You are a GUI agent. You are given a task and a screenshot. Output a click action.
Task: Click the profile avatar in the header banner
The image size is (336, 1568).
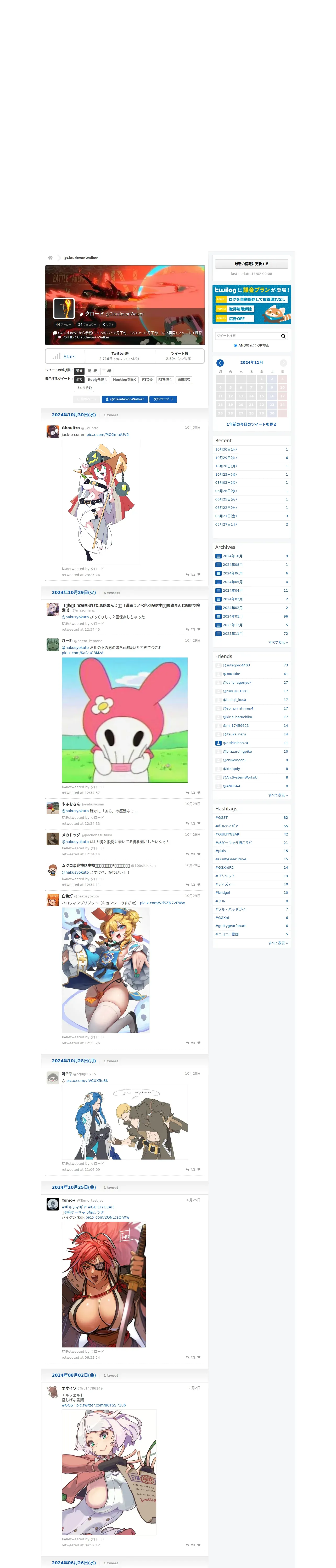tap(64, 309)
